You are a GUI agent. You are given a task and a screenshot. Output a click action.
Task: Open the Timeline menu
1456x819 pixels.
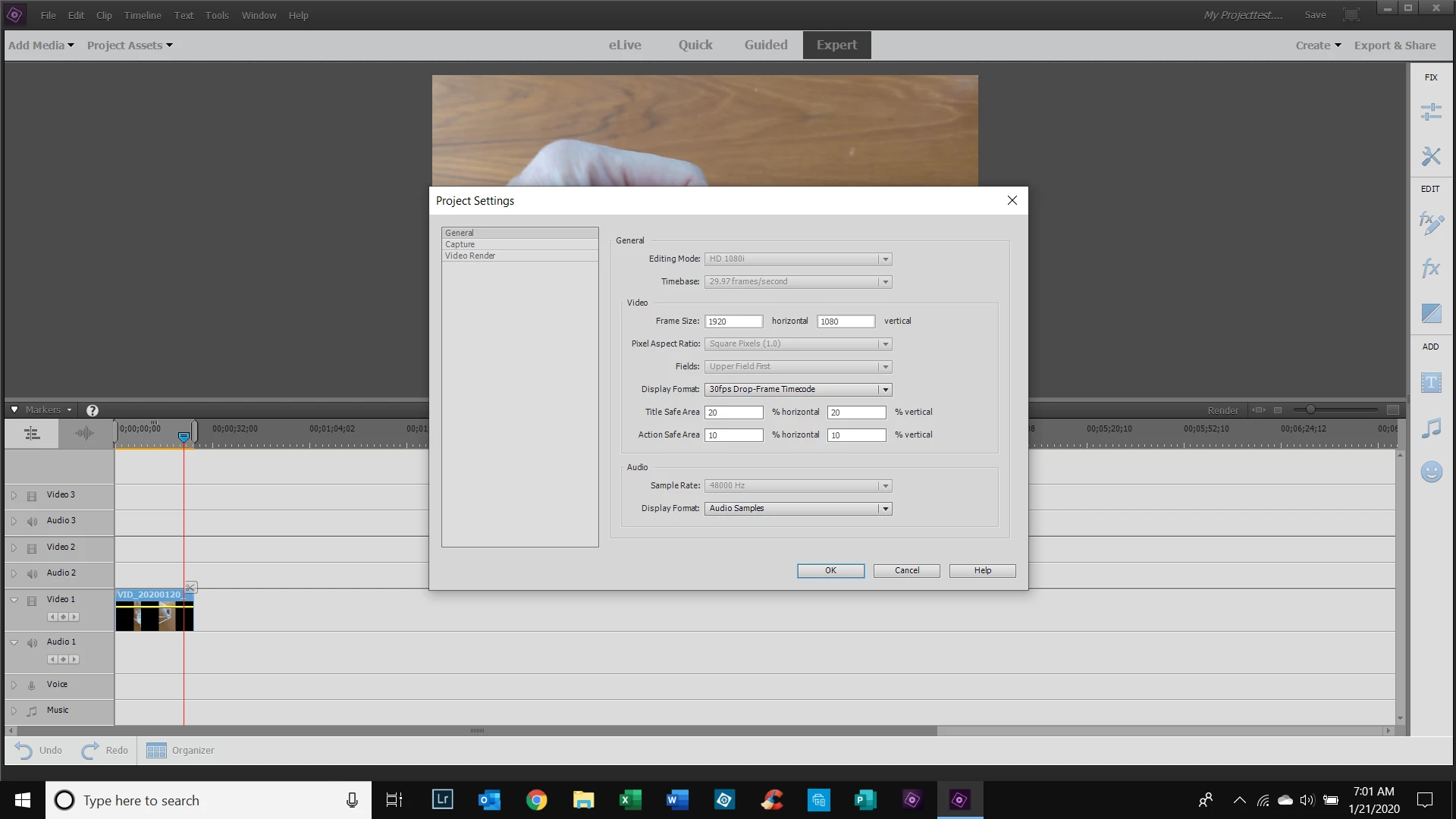pyautogui.click(x=143, y=15)
